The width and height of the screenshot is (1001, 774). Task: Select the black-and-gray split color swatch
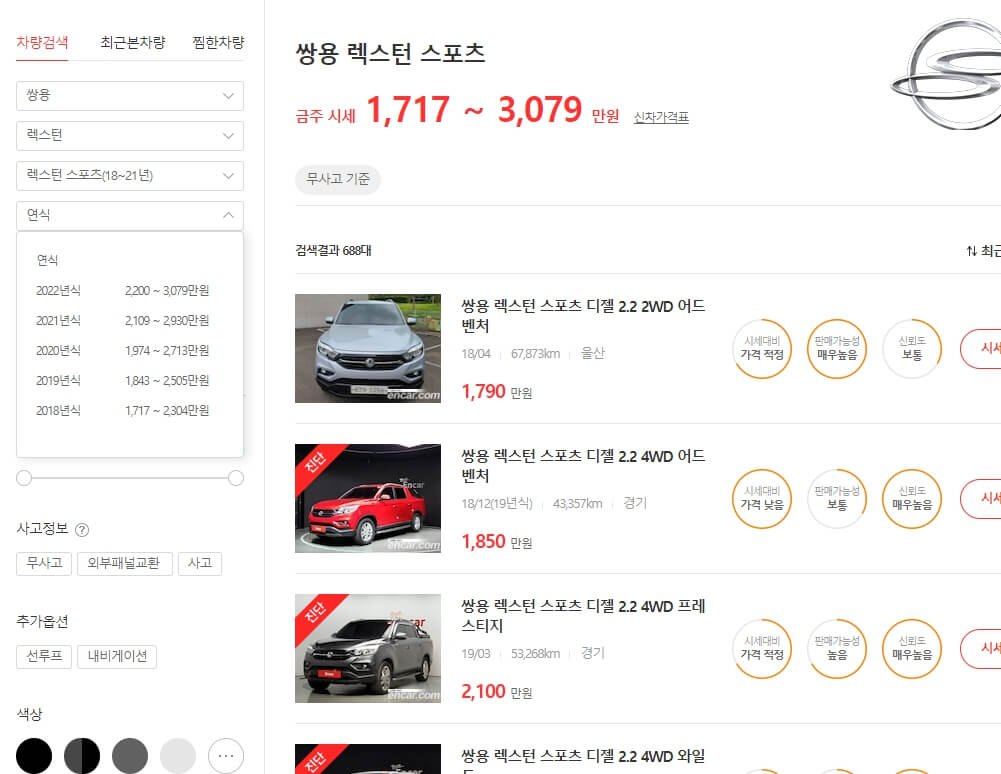click(82, 755)
